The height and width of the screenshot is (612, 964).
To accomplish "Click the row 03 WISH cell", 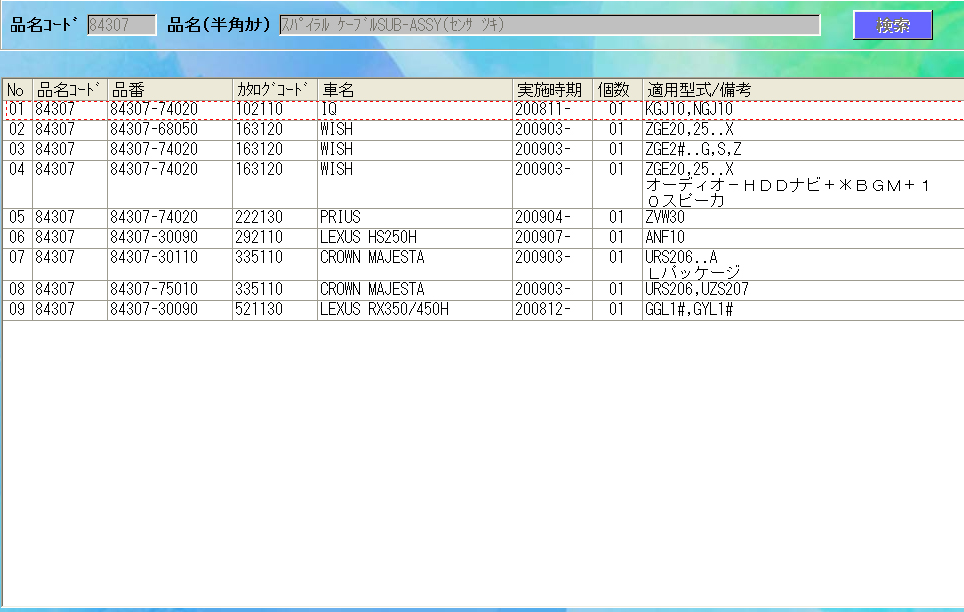I will click(x=415, y=150).
